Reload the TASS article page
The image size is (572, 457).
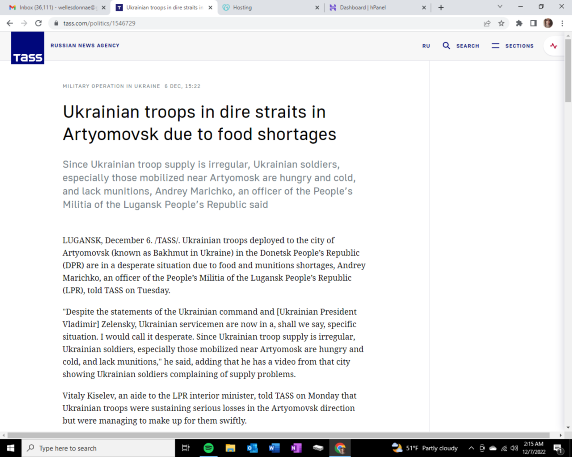38,23
